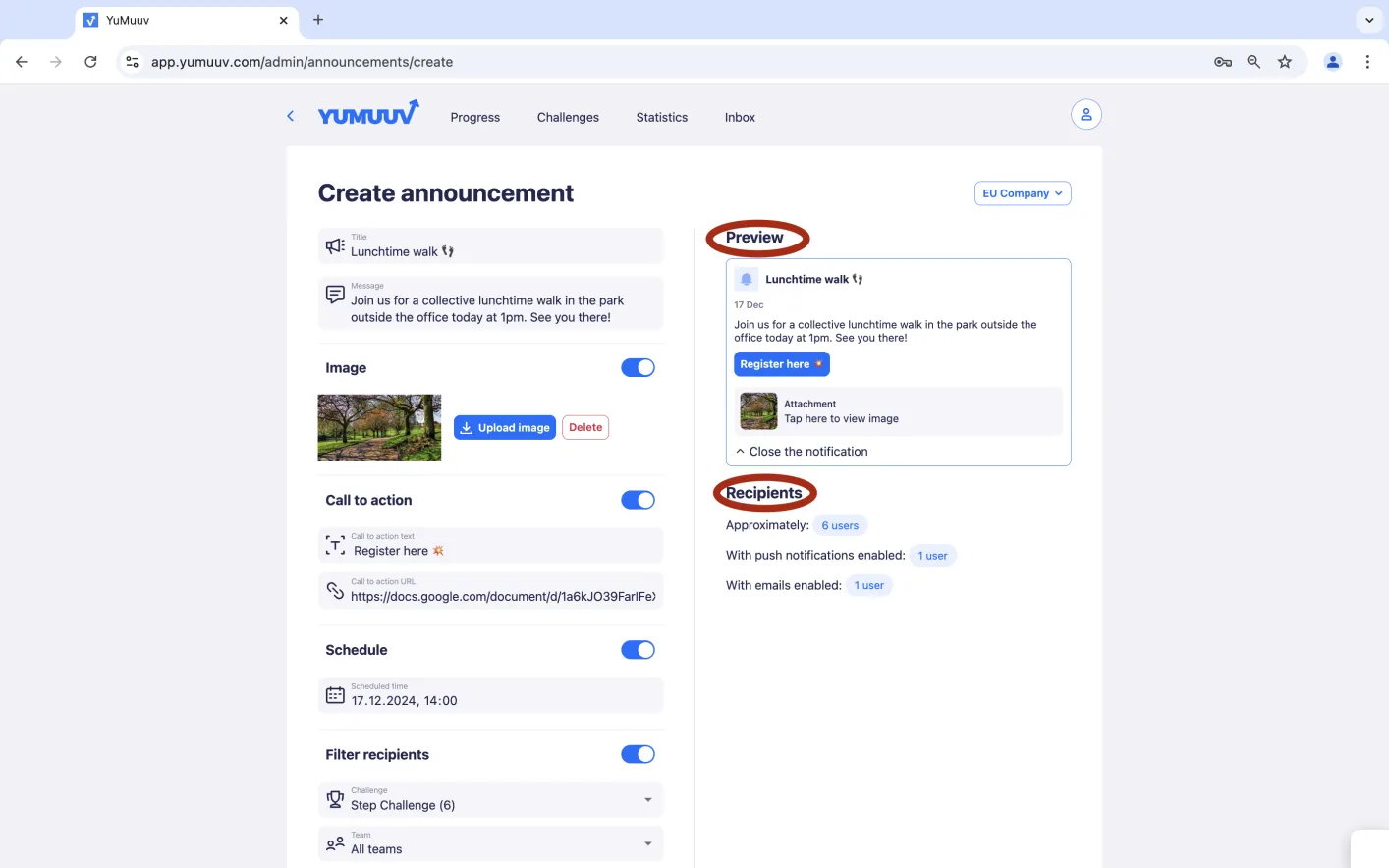Disable the Schedule switch

(x=638, y=650)
